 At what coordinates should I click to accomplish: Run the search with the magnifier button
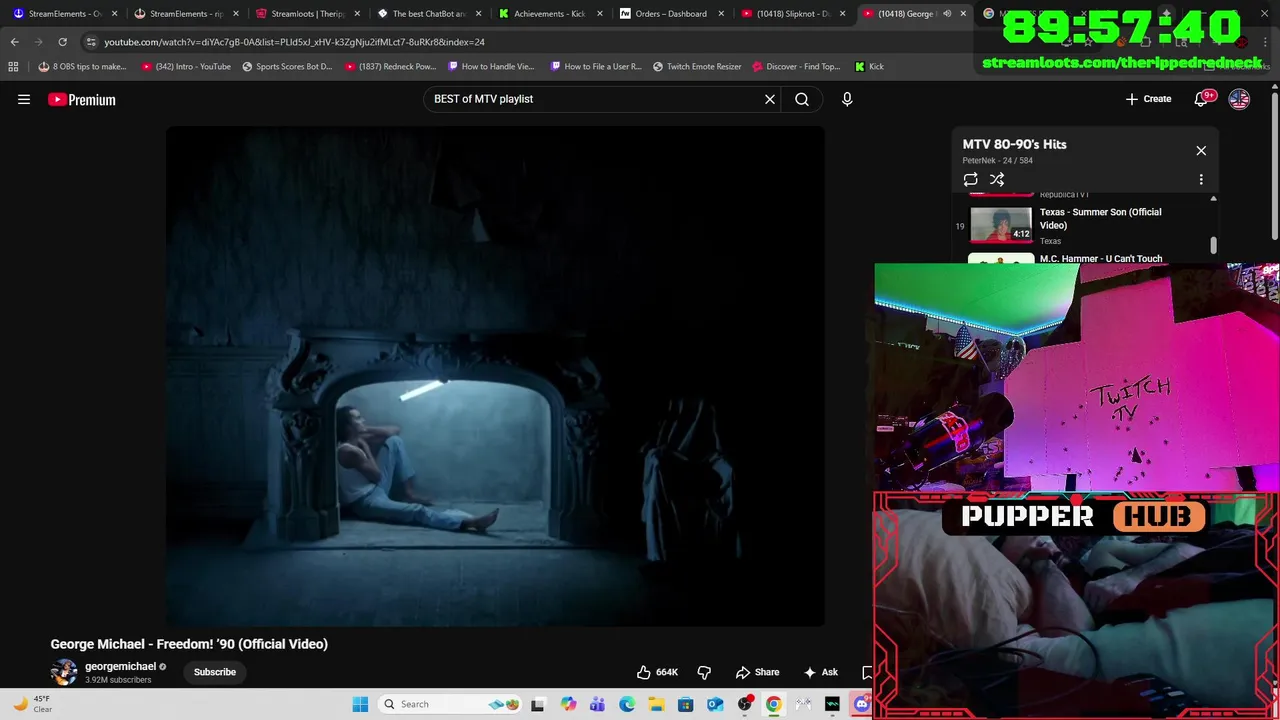(802, 99)
